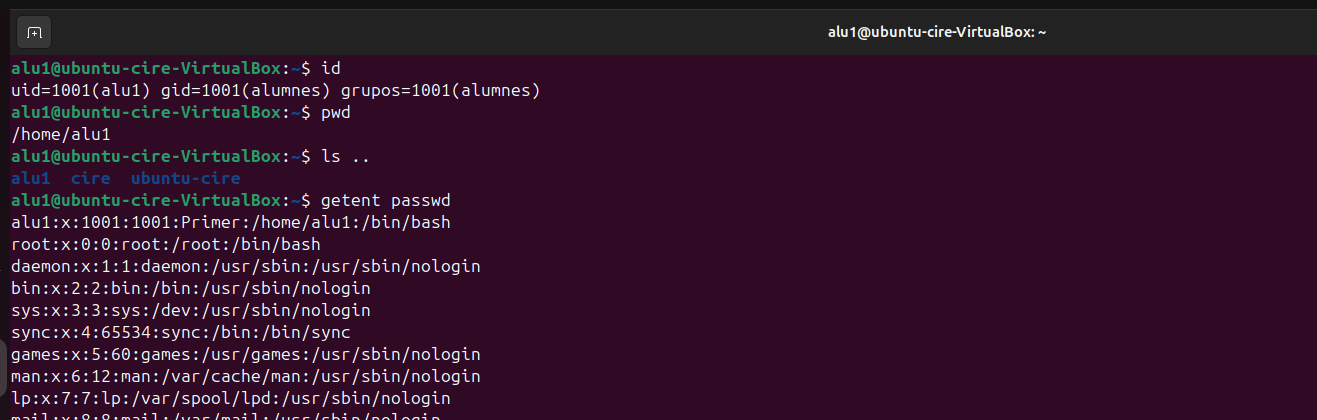
Task: Click the man passwd entry line
Action: click(x=245, y=376)
